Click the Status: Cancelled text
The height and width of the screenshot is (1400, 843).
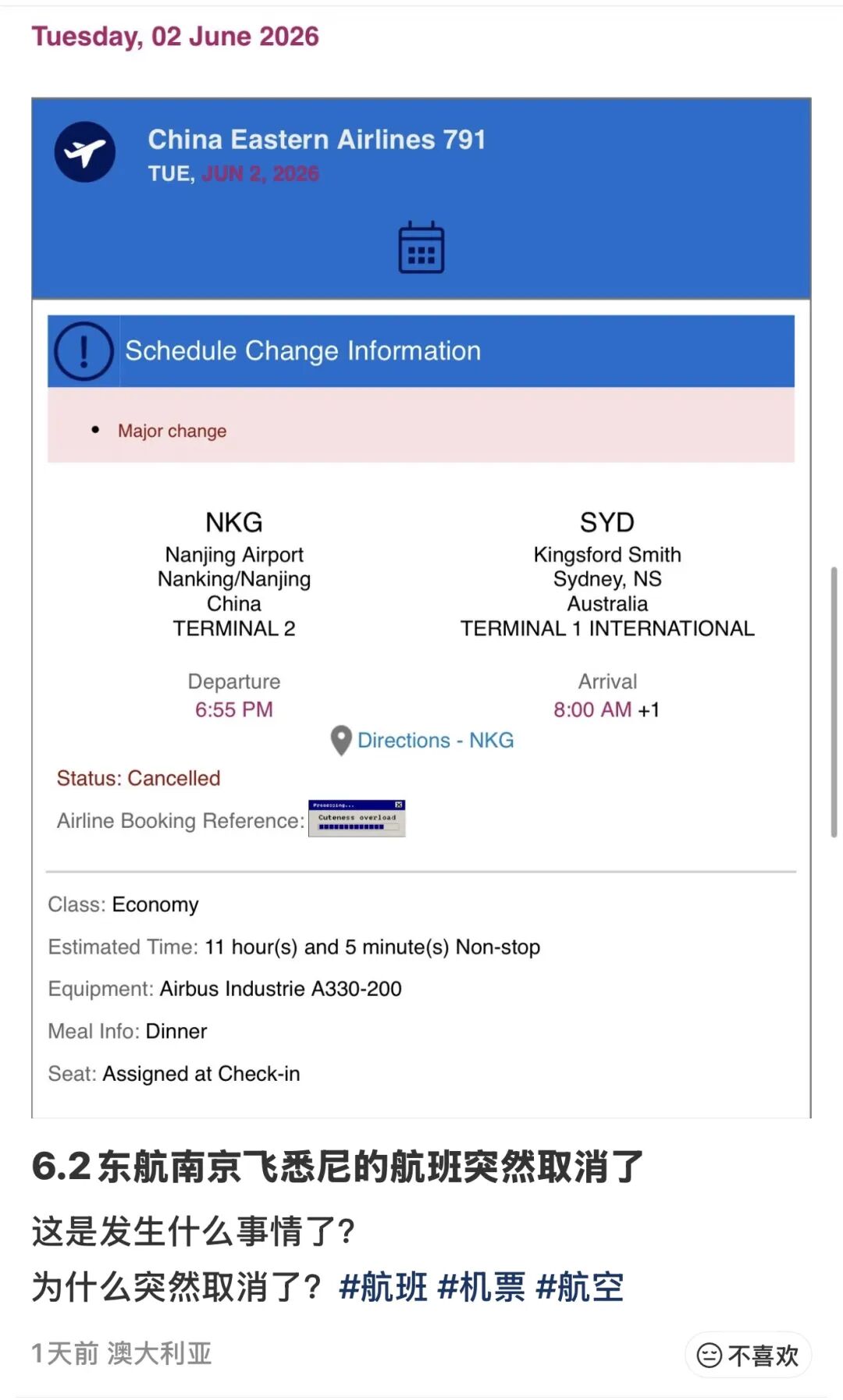pos(138,778)
